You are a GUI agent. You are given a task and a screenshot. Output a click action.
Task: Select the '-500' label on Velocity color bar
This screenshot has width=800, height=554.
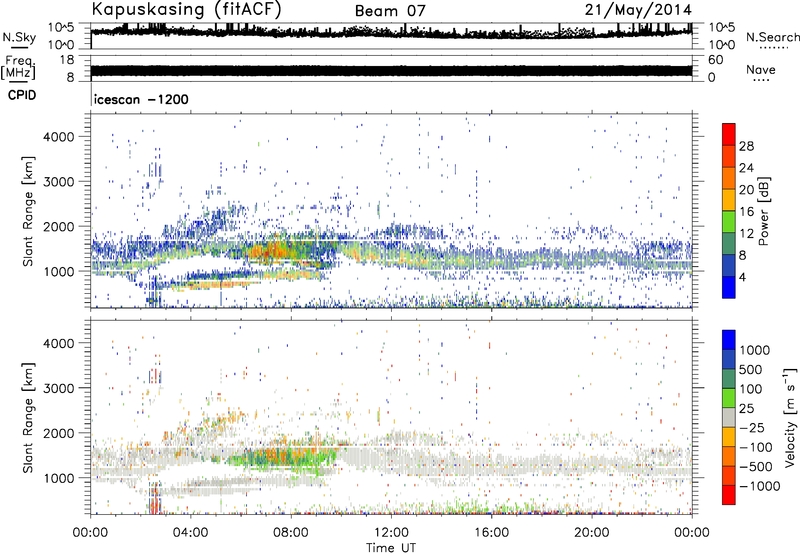click(756, 466)
